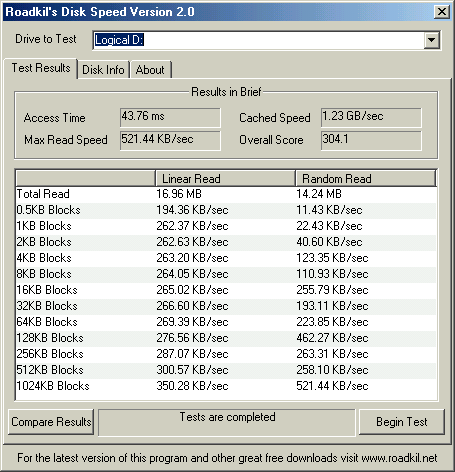
Task: Click the www.roadkil.net footer text
Action: (x=399, y=458)
